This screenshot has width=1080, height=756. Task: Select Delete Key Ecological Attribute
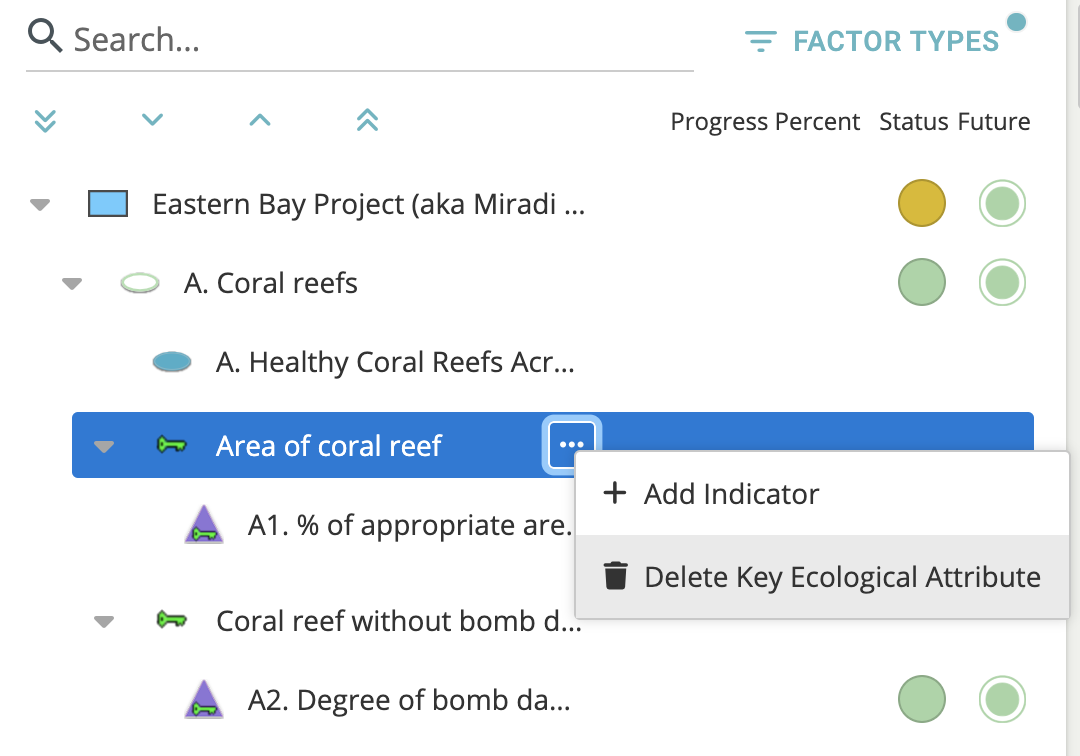tap(842, 577)
